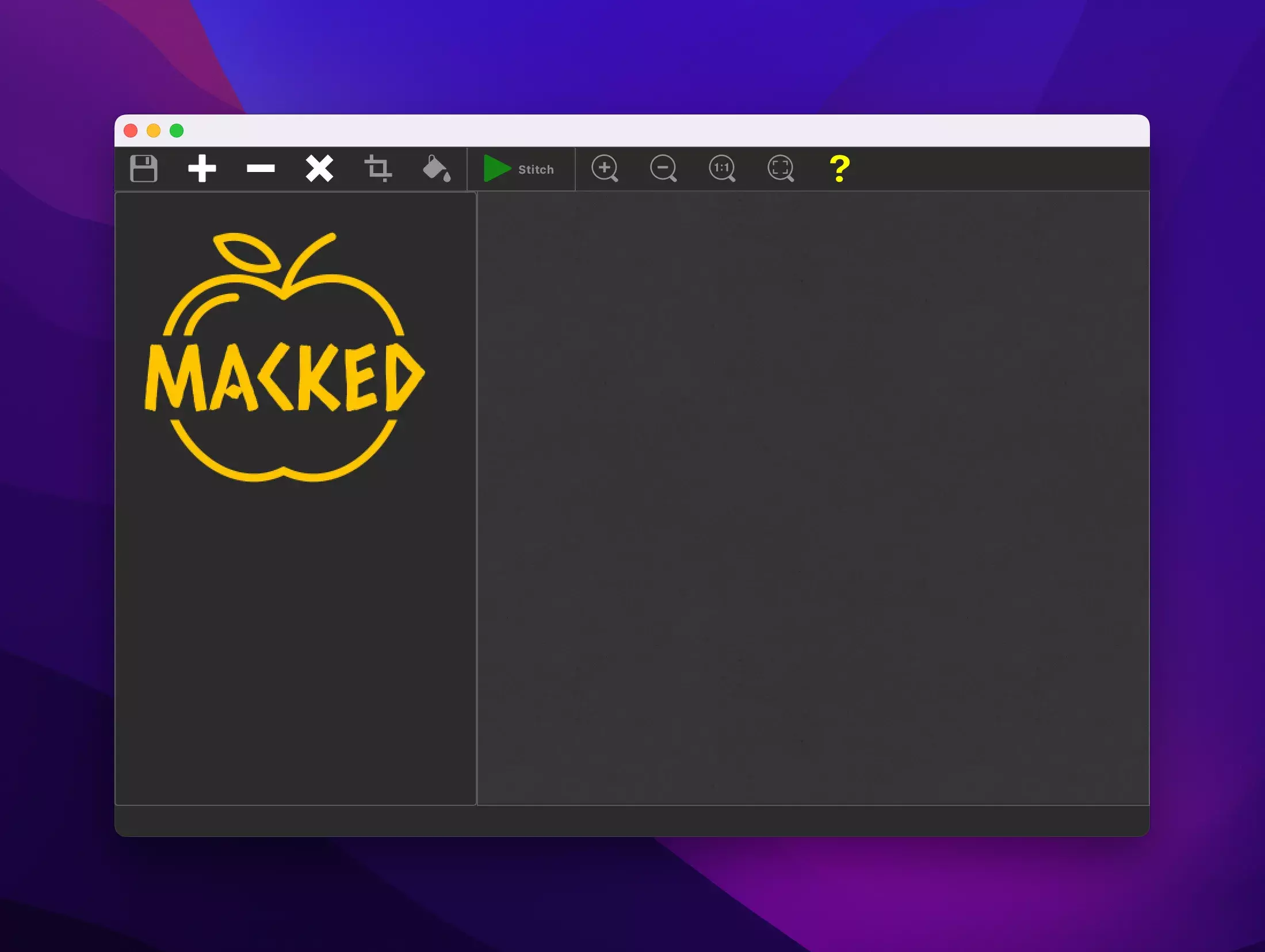Close the window with red button
The image size is (1265, 952).
point(131,131)
